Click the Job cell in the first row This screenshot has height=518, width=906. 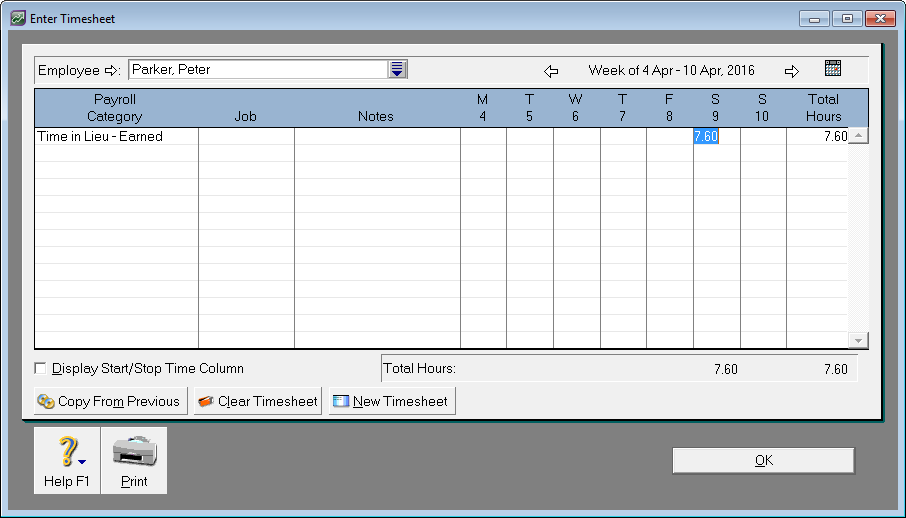(246, 136)
